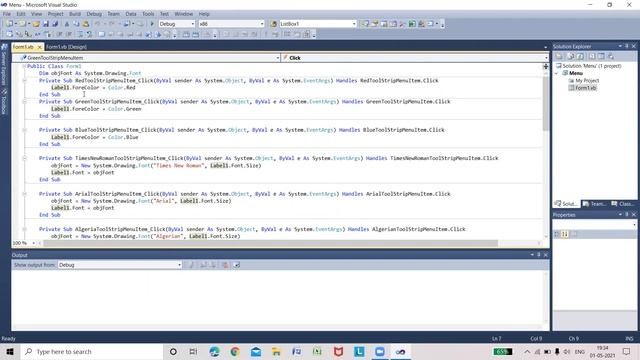Click the Alphabetical sort icon in Properties panel

pos(565,234)
